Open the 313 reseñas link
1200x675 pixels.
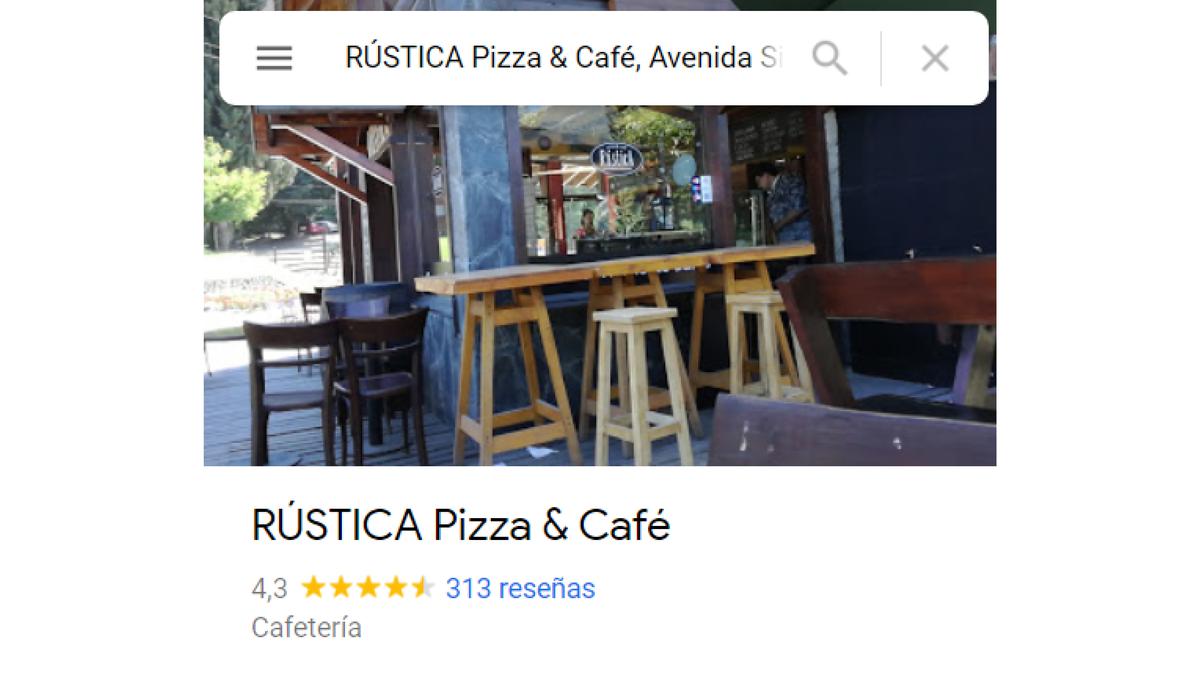pyautogui.click(x=520, y=588)
